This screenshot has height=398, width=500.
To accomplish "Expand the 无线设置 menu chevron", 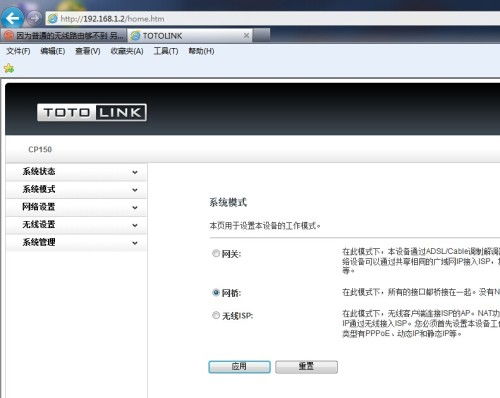I will click(135, 225).
